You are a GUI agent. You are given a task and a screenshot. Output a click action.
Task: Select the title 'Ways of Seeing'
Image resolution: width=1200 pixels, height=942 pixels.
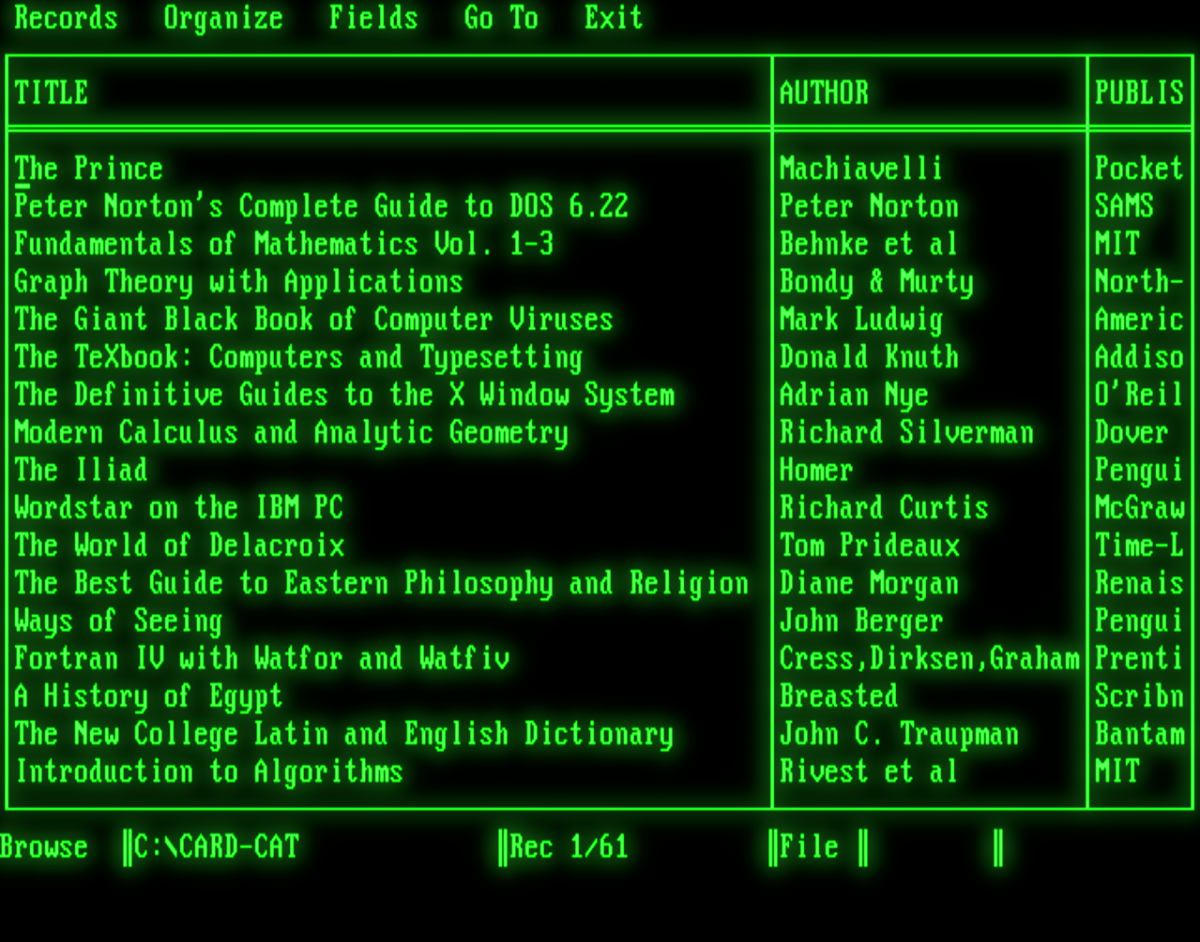[x=118, y=621]
